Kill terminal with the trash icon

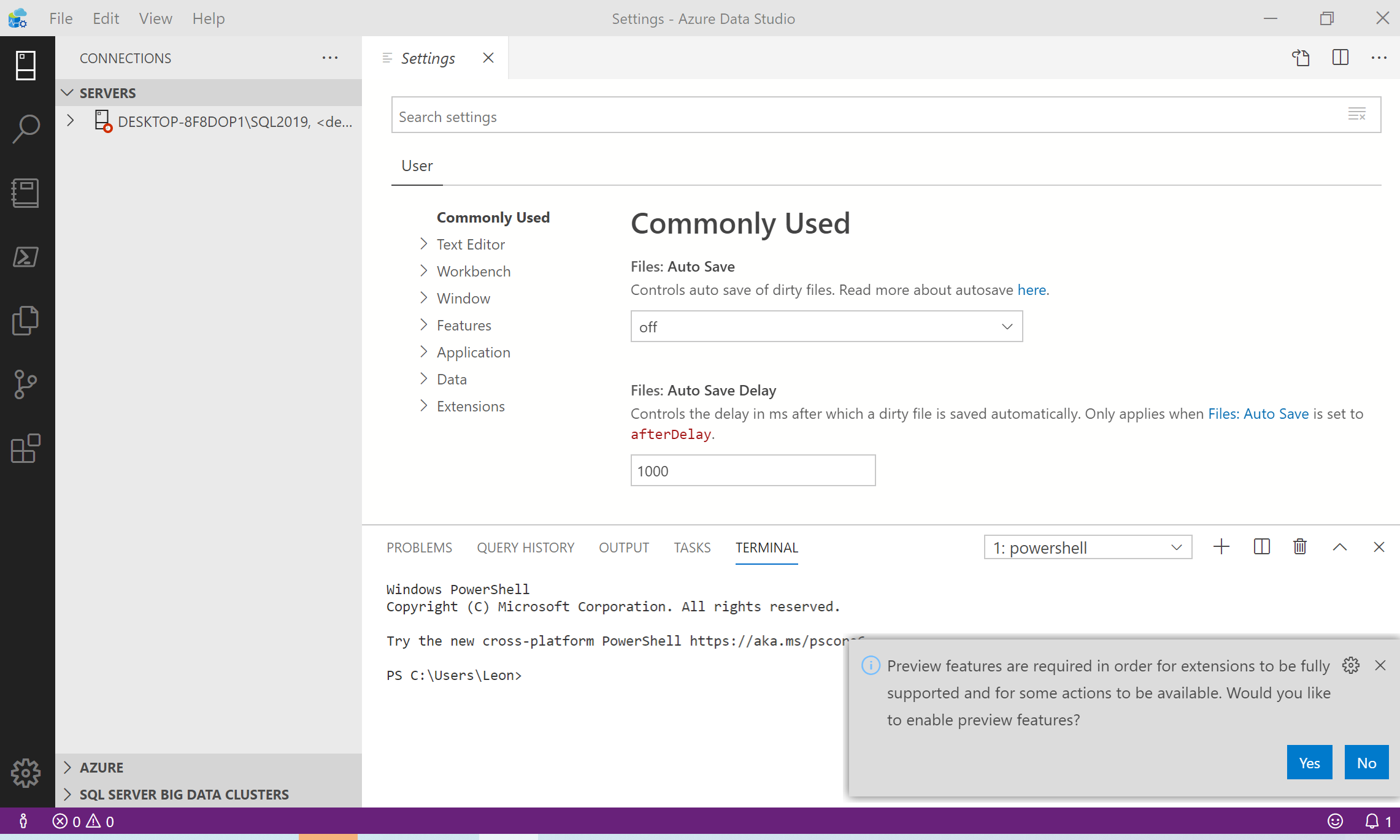(x=1299, y=547)
